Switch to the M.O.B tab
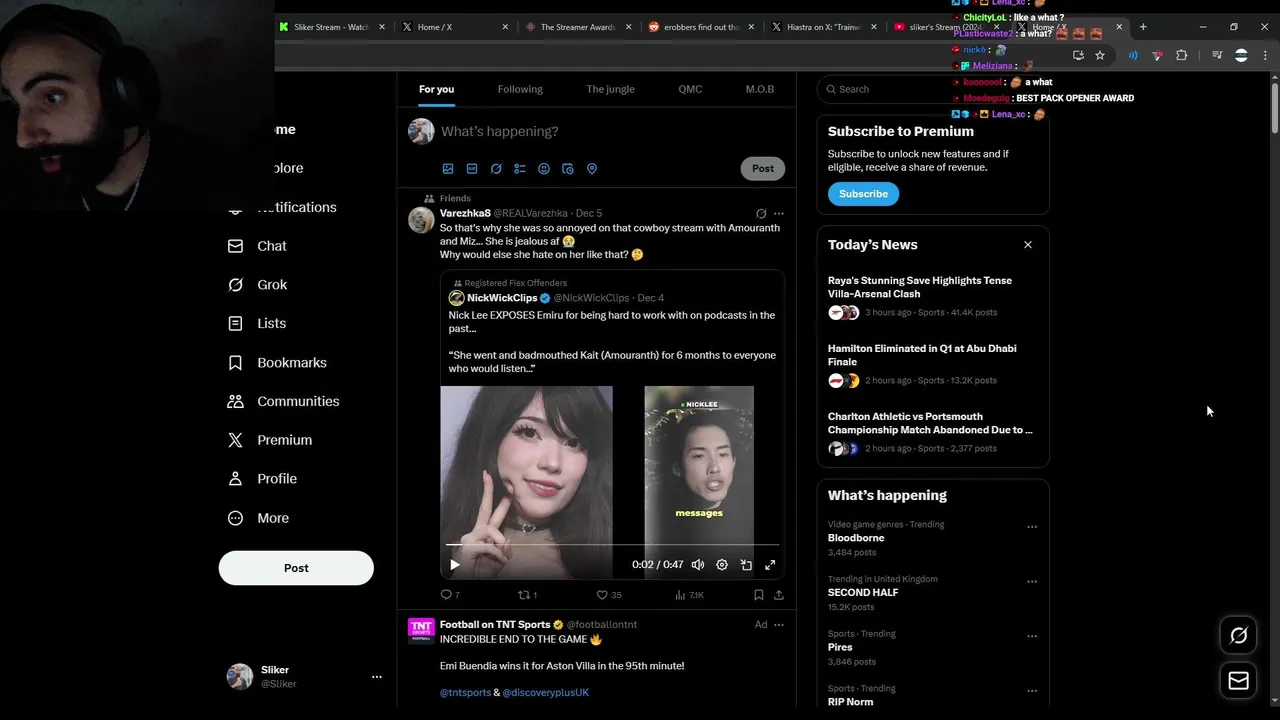The height and width of the screenshot is (720, 1280). (760, 89)
